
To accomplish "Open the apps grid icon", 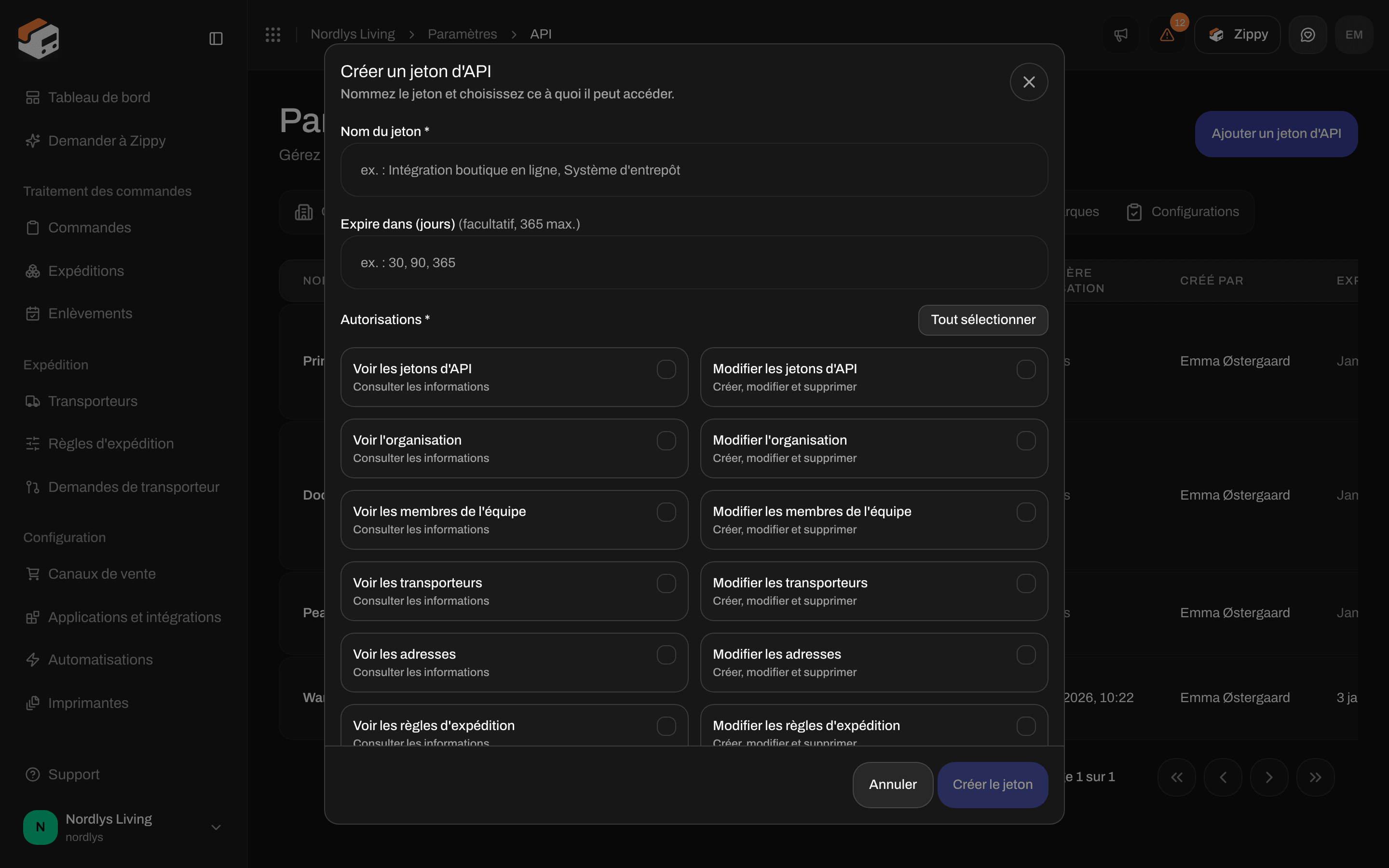I will click(272, 34).
